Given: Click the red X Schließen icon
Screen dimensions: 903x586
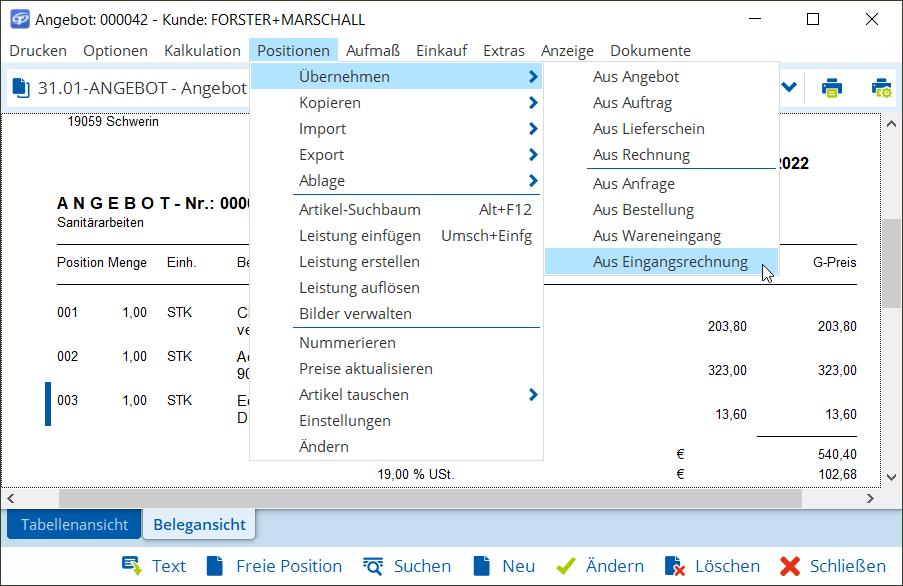Looking at the screenshot, I should 790,566.
